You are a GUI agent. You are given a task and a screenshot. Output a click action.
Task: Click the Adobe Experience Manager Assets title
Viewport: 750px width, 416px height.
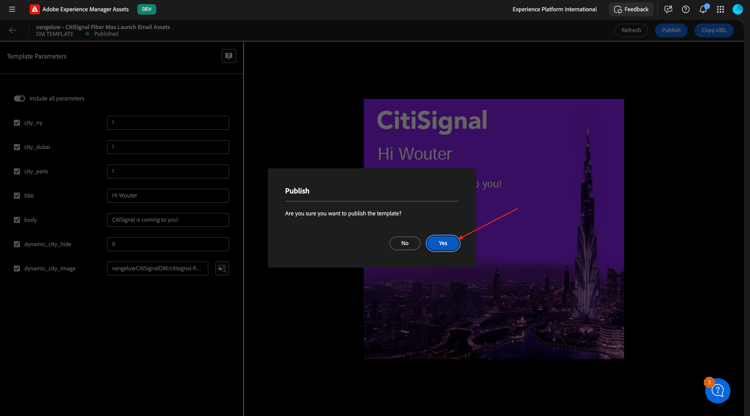86,9
